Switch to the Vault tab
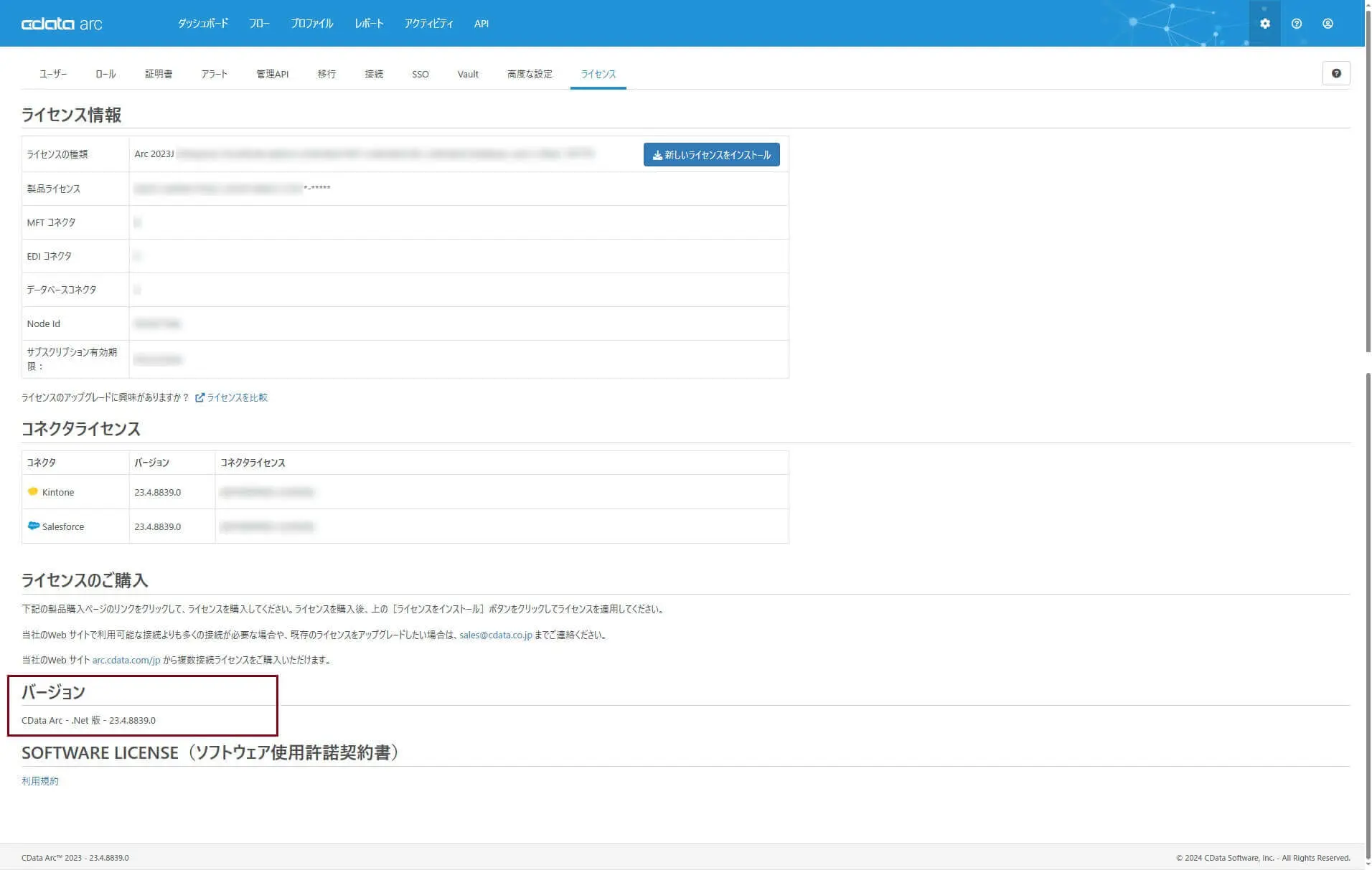1372x870 pixels. tap(468, 74)
